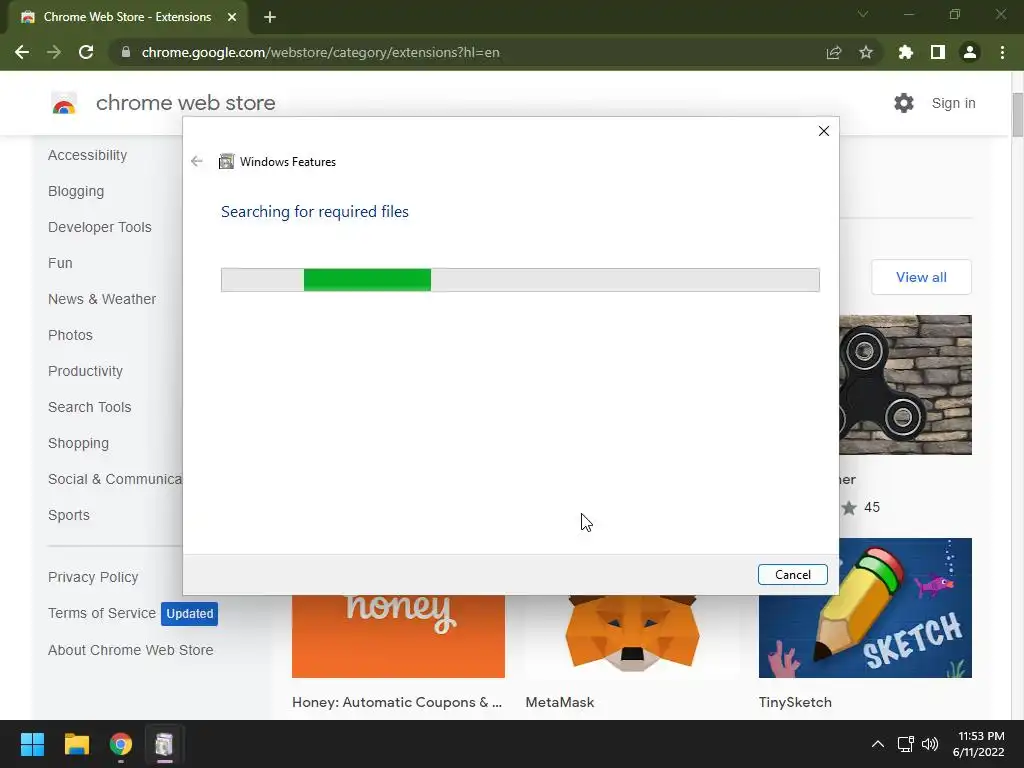Image resolution: width=1024 pixels, height=768 pixels.
Task: Select the Developer Tools category
Action: point(100,227)
